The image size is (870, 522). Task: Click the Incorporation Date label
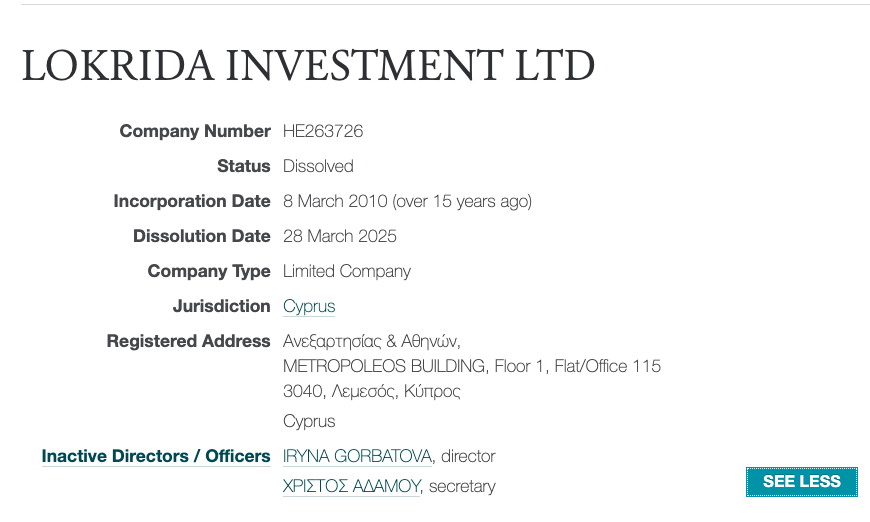point(192,201)
